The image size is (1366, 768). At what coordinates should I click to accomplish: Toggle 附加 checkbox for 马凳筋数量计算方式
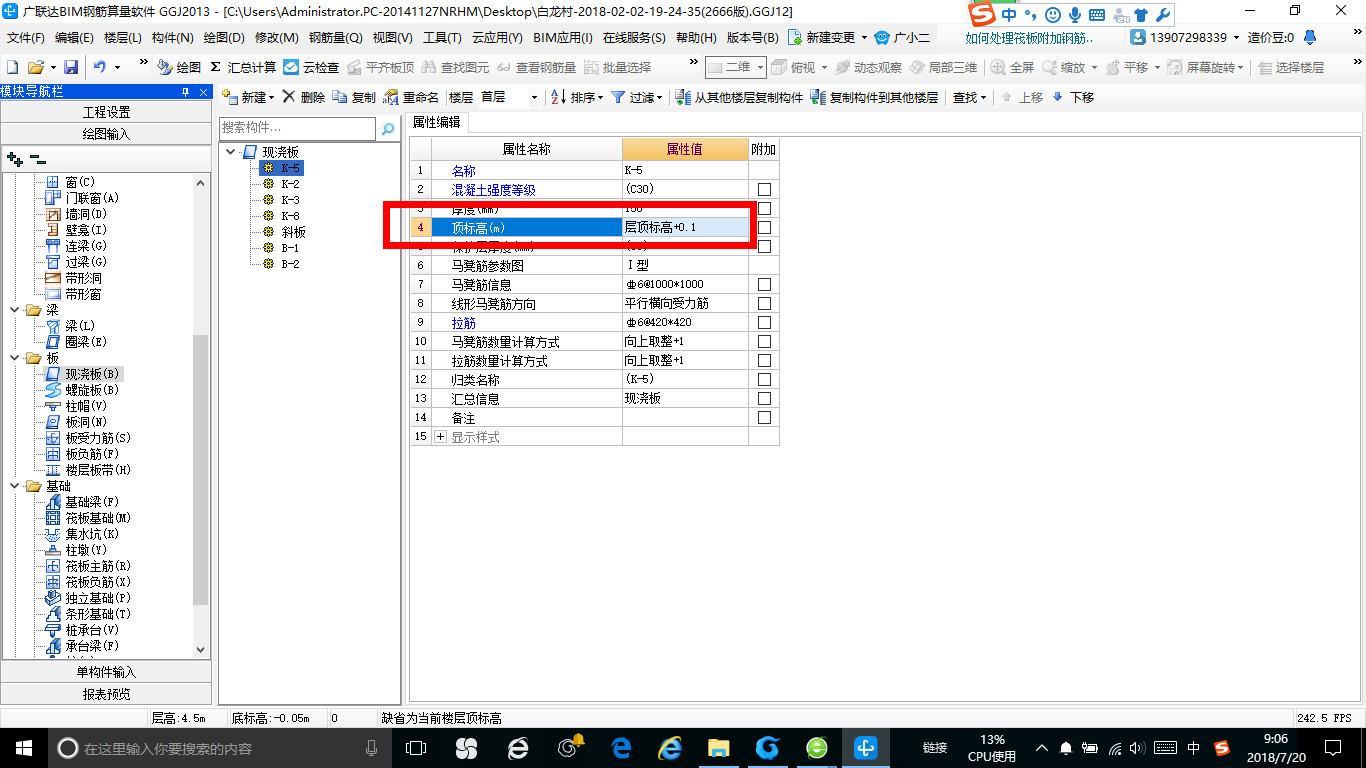pos(764,341)
